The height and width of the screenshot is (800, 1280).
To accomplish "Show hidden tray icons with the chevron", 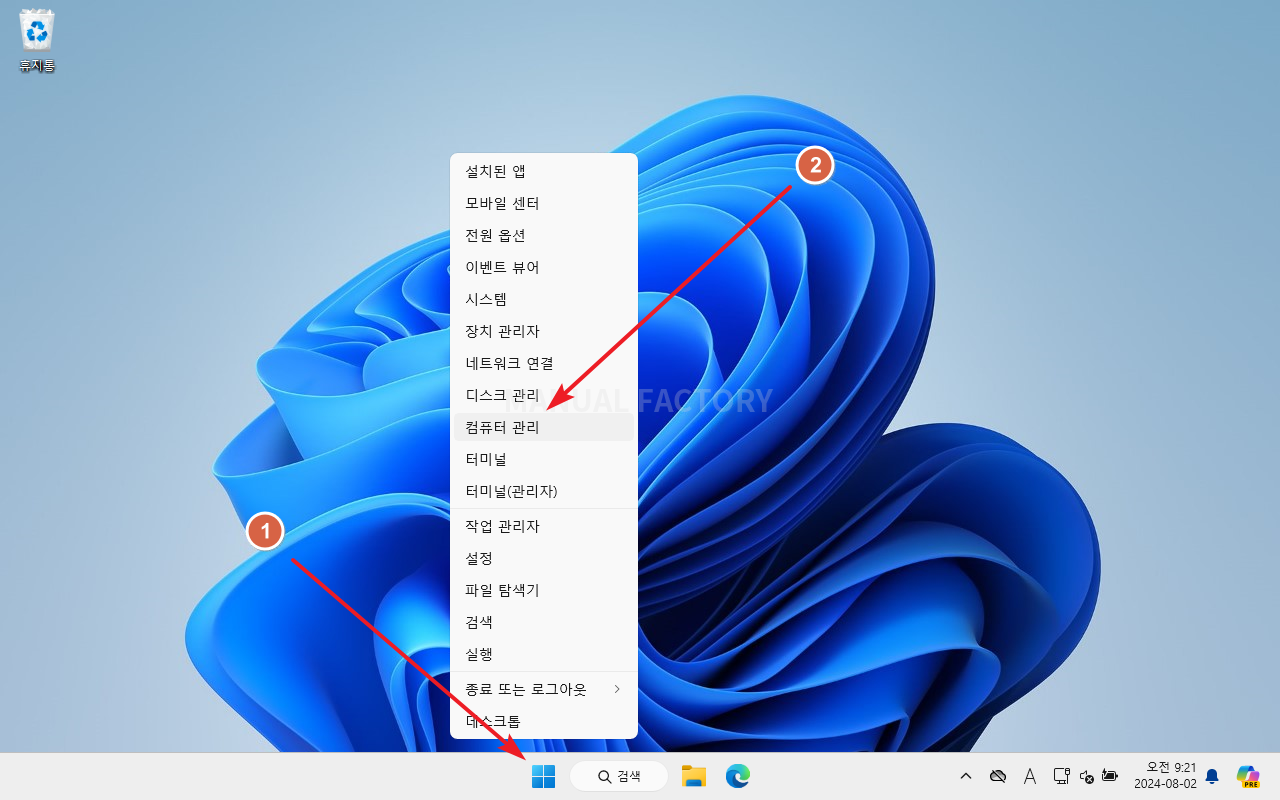I will coord(966,776).
